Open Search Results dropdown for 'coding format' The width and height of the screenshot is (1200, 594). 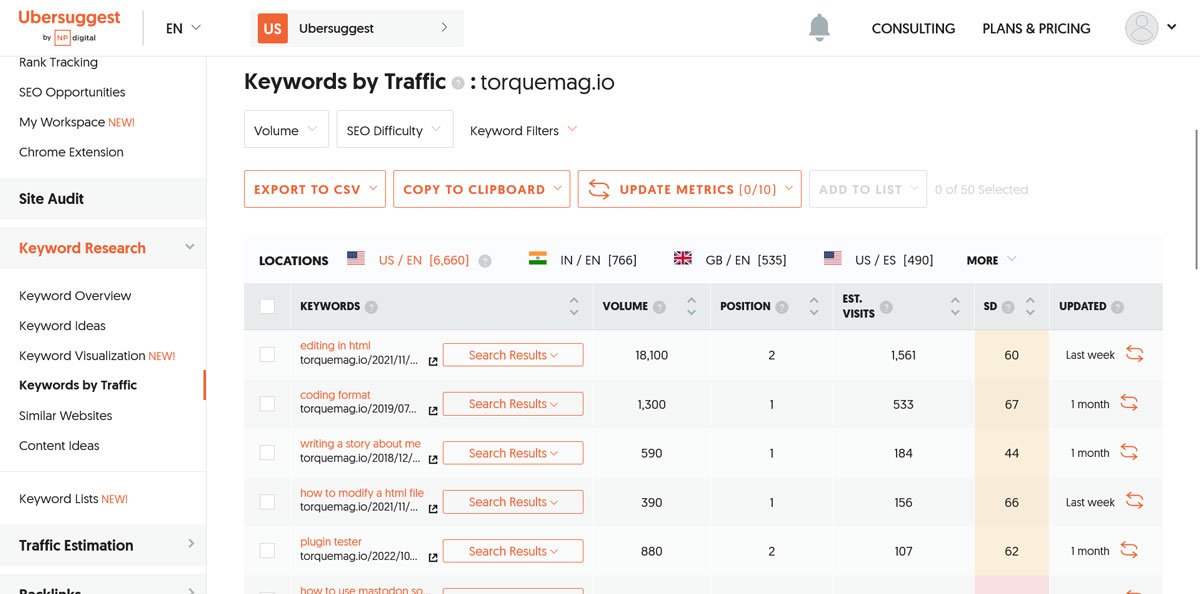click(512, 404)
